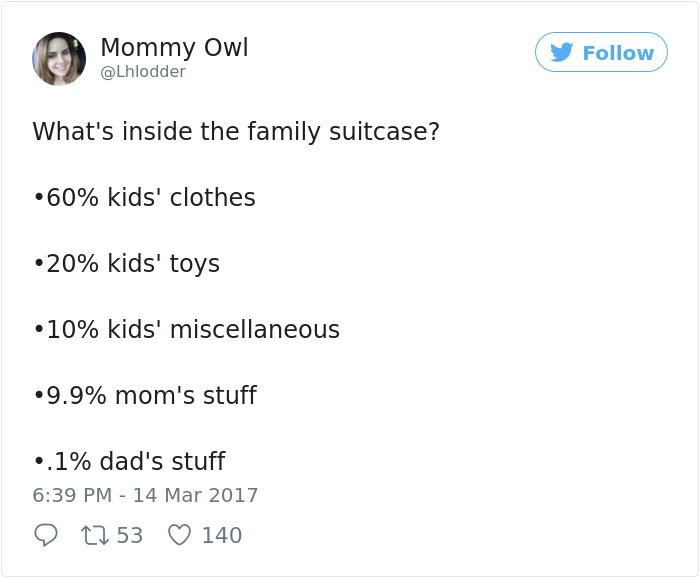Click the @Lhlodder handle
The image size is (700, 578).
pos(143,72)
